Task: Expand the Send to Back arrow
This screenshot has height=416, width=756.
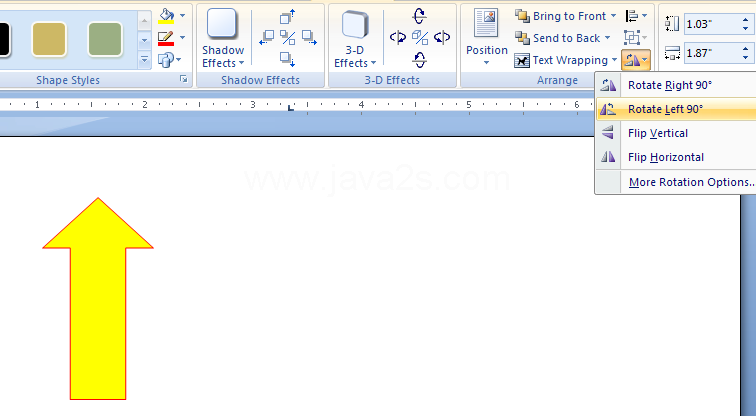Action: click(x=608, y=38)
